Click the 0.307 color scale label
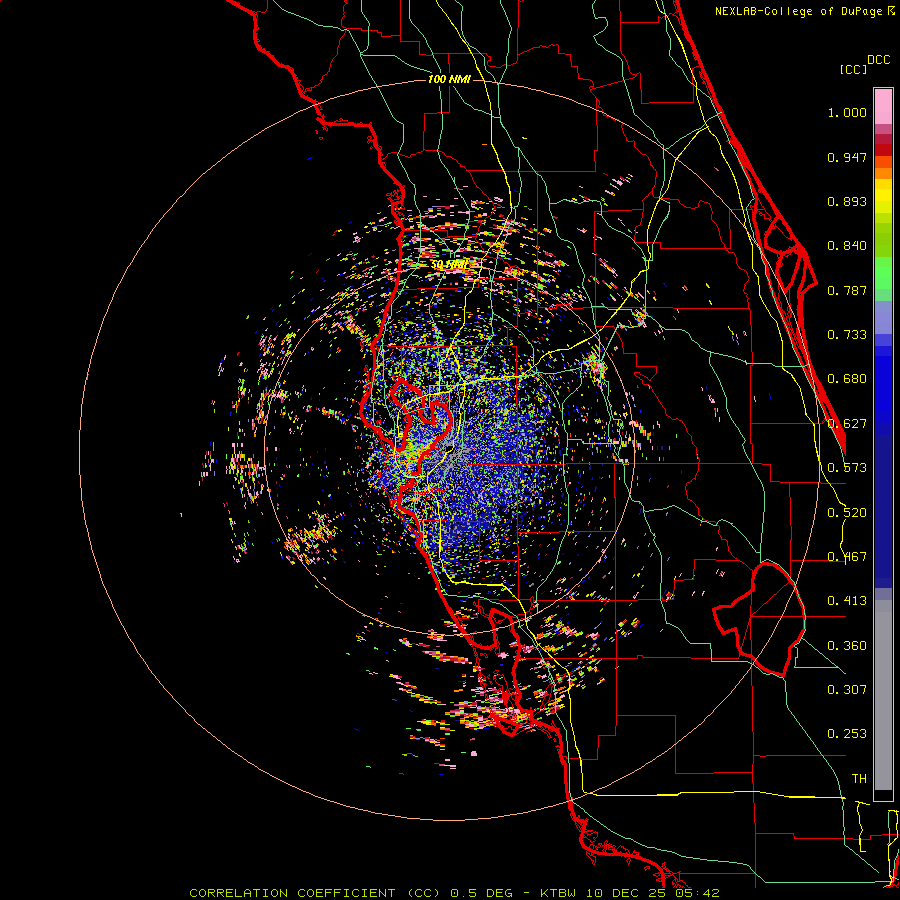This screenshot has height=900, width=900. tap(847, 690)
